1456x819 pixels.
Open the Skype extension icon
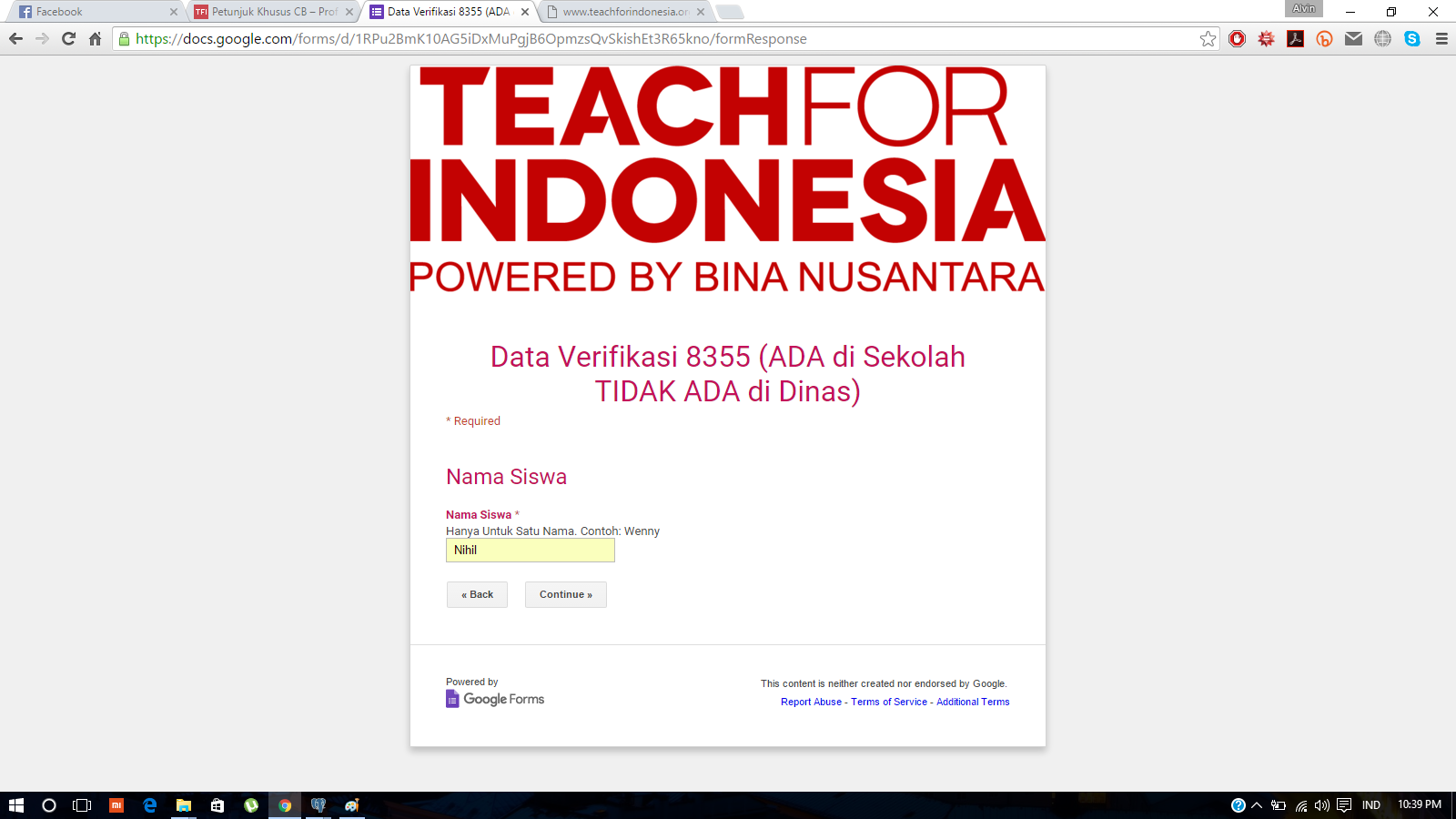pyautogui.click(x=1411, y=38)
